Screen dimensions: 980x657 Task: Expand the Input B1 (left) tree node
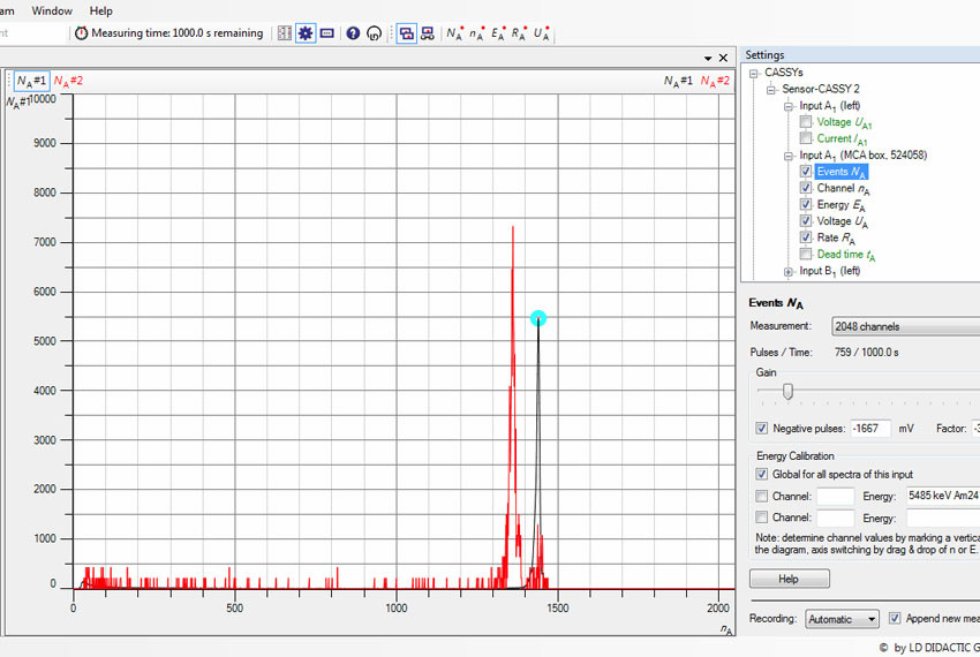click(789, 271)
